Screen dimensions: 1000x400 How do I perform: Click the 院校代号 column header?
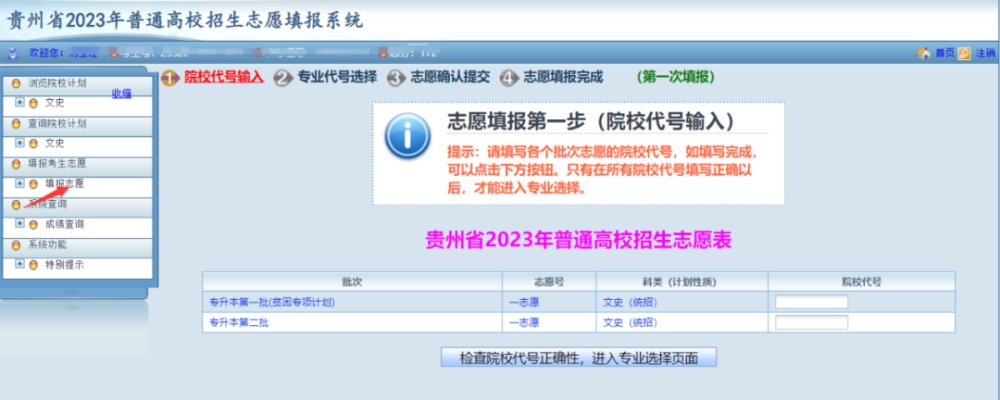[862, 281]
